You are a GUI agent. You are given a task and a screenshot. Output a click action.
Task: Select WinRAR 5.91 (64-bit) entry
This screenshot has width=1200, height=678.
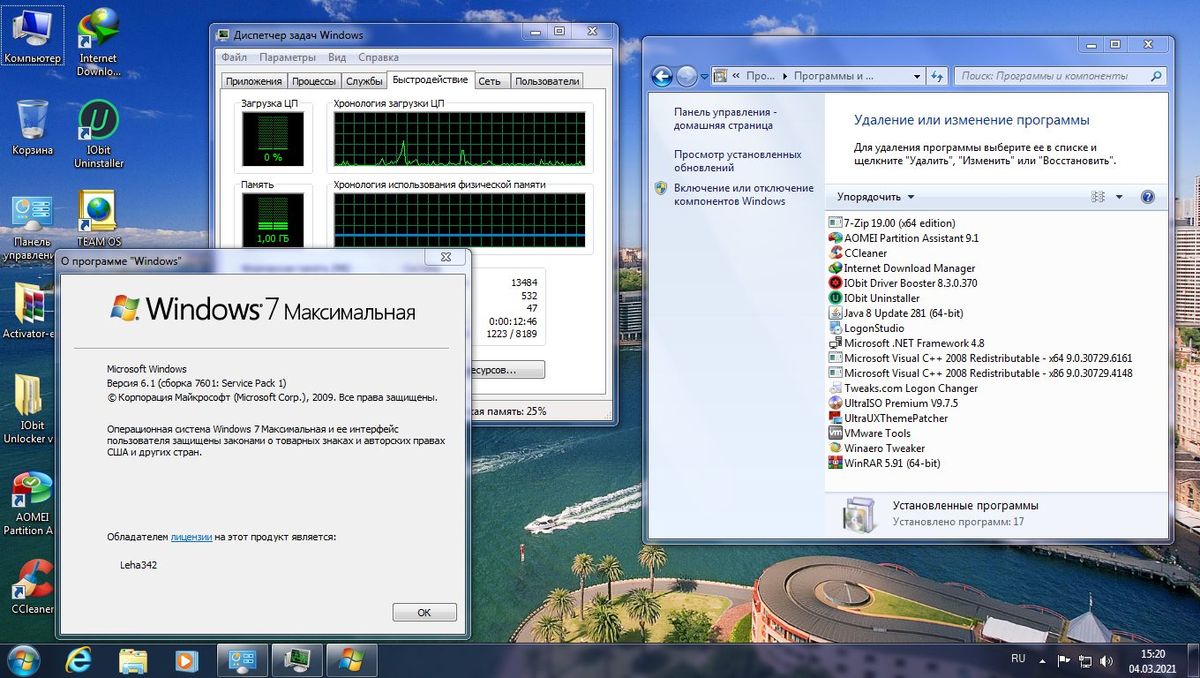point(885,463)
